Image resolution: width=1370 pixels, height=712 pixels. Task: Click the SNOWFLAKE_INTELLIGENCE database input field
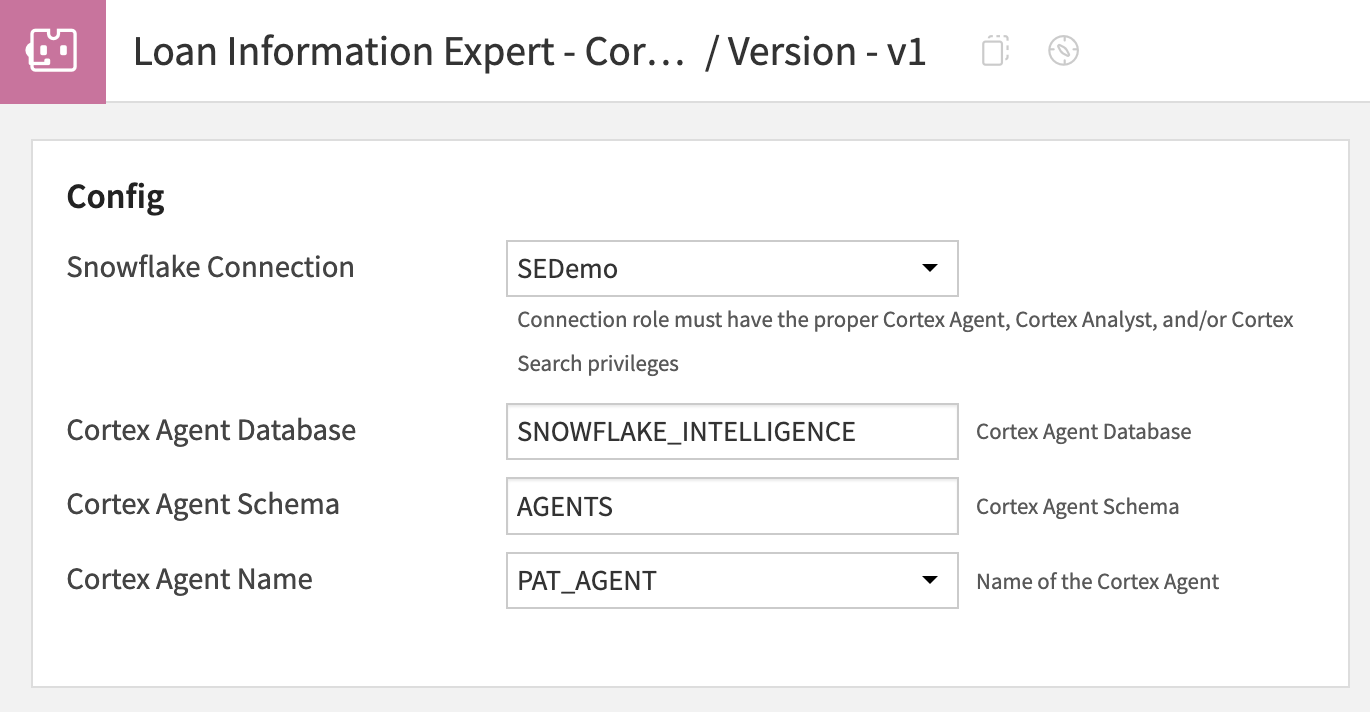click(x=731, y=431)
